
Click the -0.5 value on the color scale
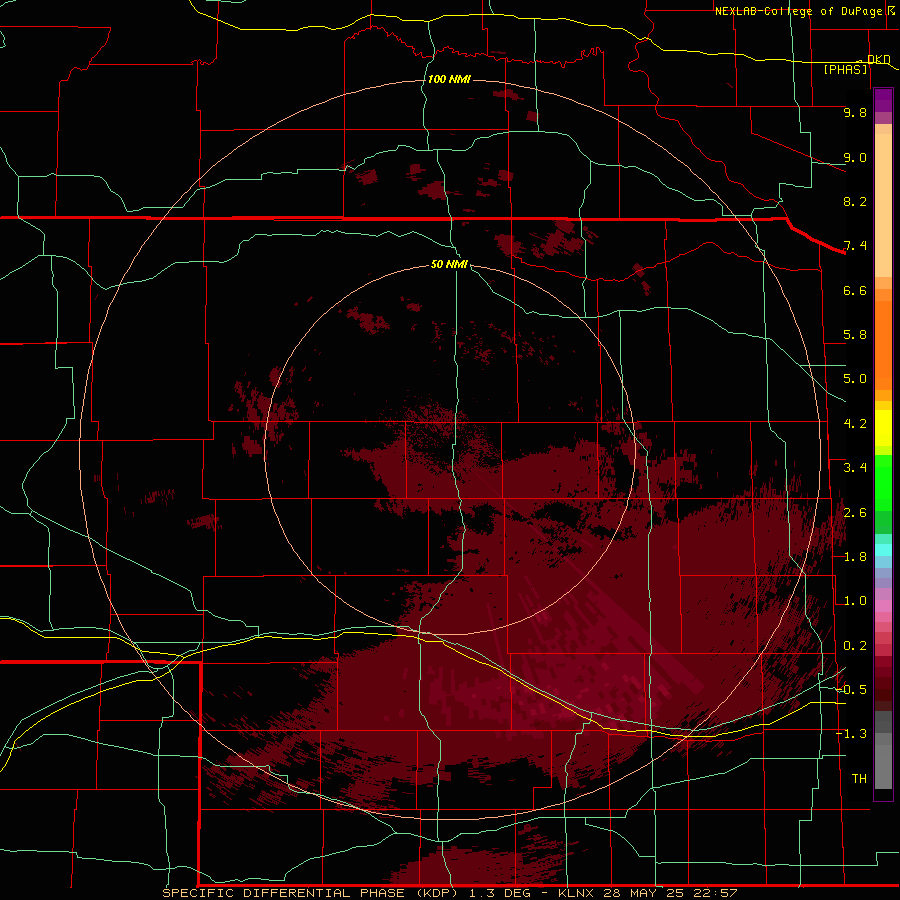point(851,690)
